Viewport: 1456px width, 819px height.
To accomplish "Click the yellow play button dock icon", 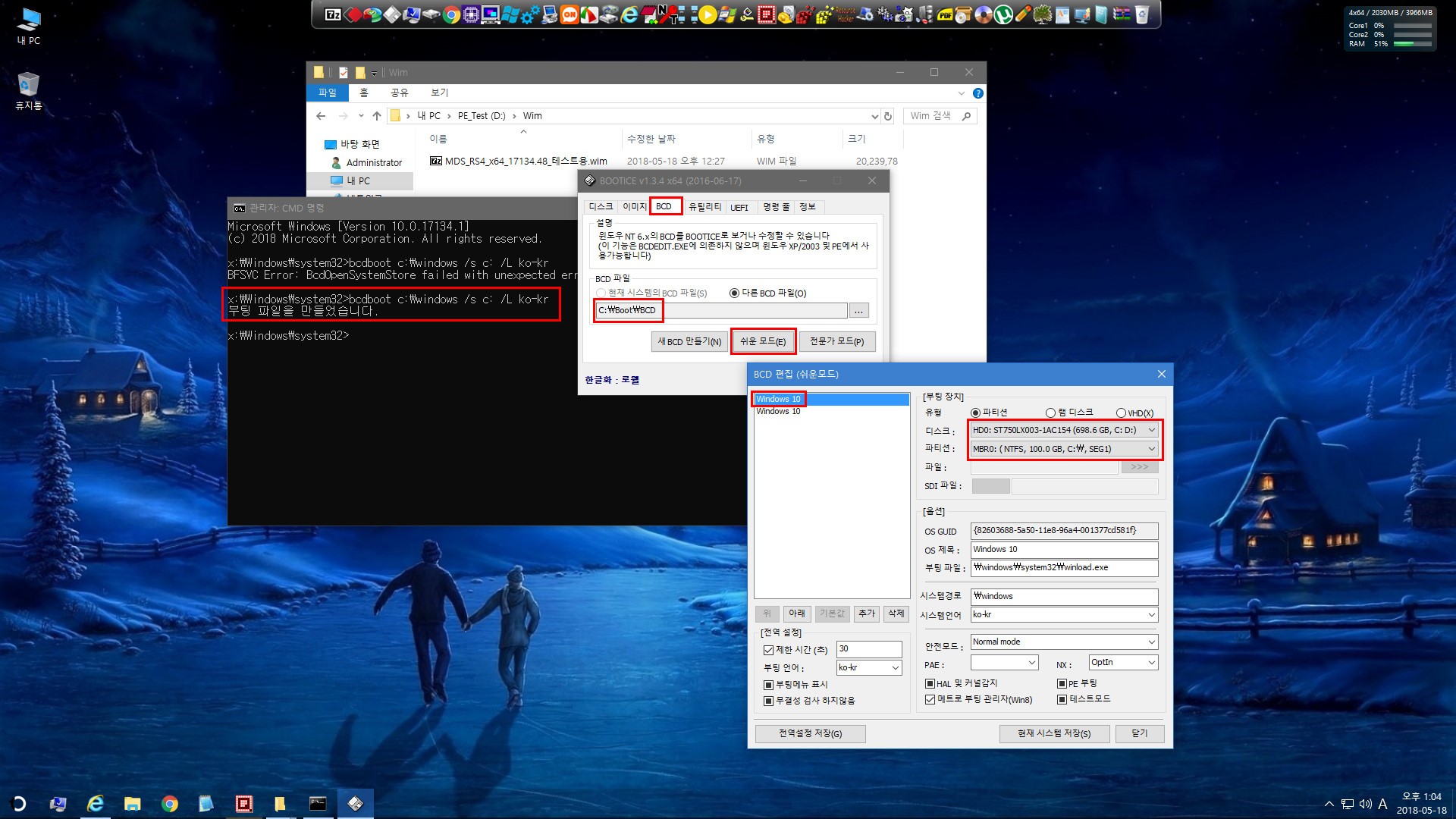I will pos(708,14).
